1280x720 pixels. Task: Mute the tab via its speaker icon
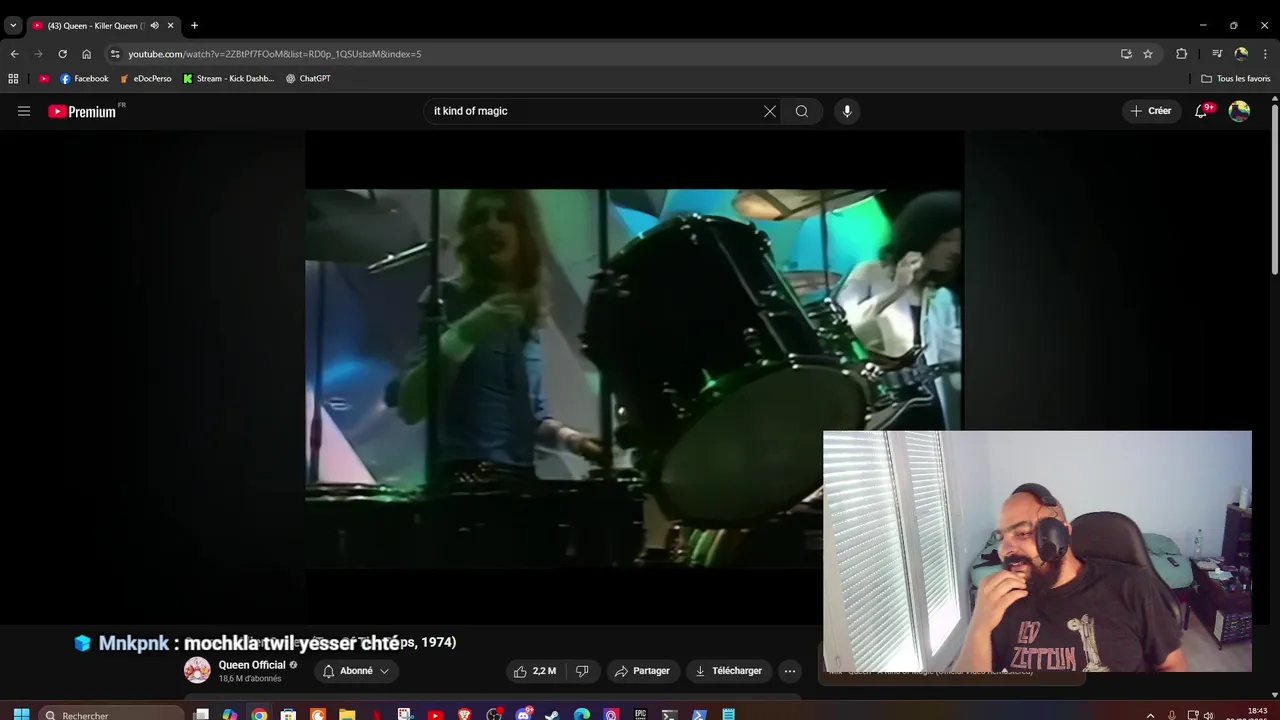tap(154, 25)
